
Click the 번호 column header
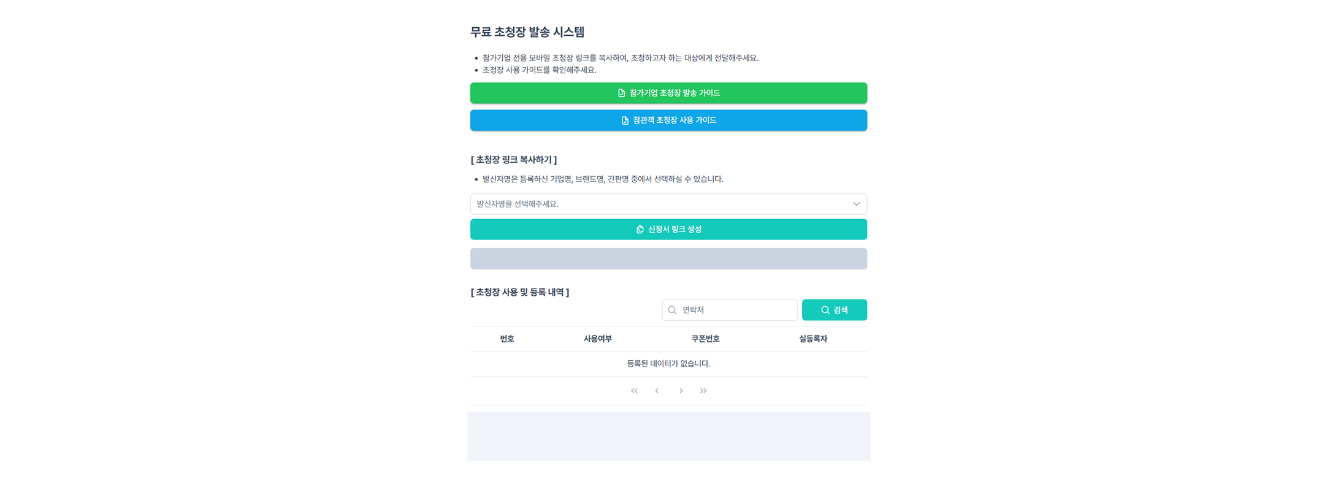pos(507,339)
